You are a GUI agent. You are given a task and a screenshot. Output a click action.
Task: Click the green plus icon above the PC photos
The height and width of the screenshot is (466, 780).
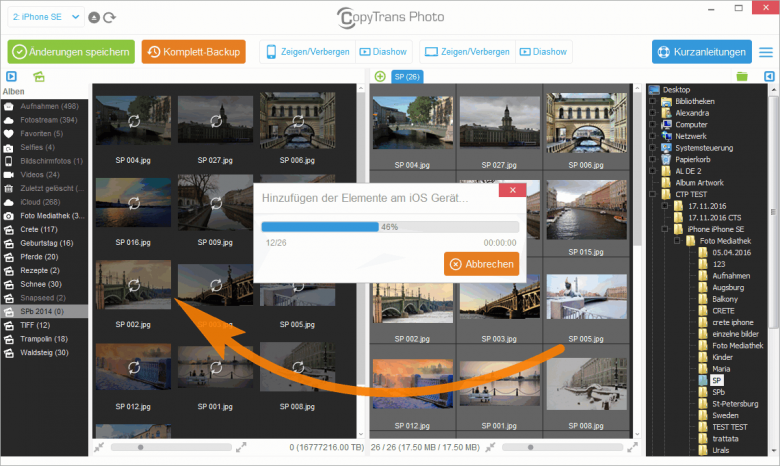380,76
